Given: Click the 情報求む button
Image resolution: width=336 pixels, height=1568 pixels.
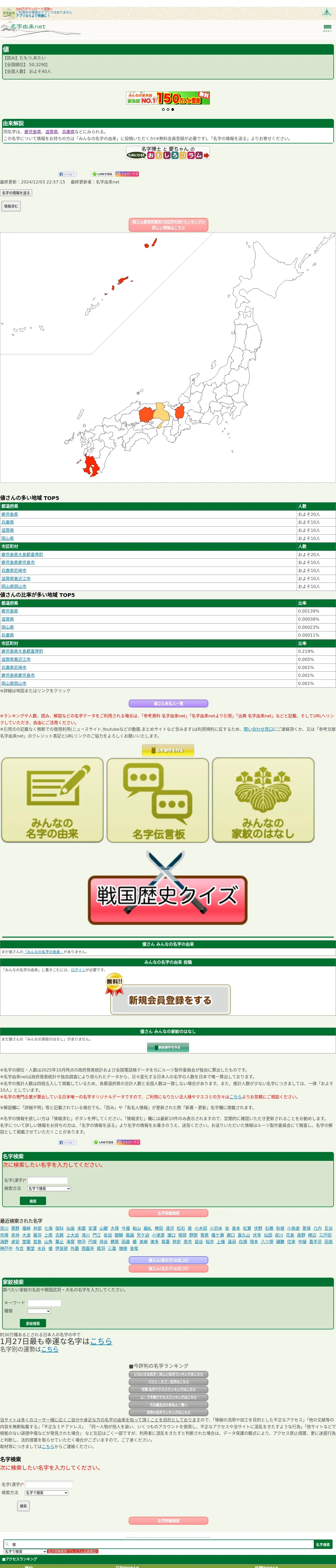Looking at the screenshot, I should 11,206.
